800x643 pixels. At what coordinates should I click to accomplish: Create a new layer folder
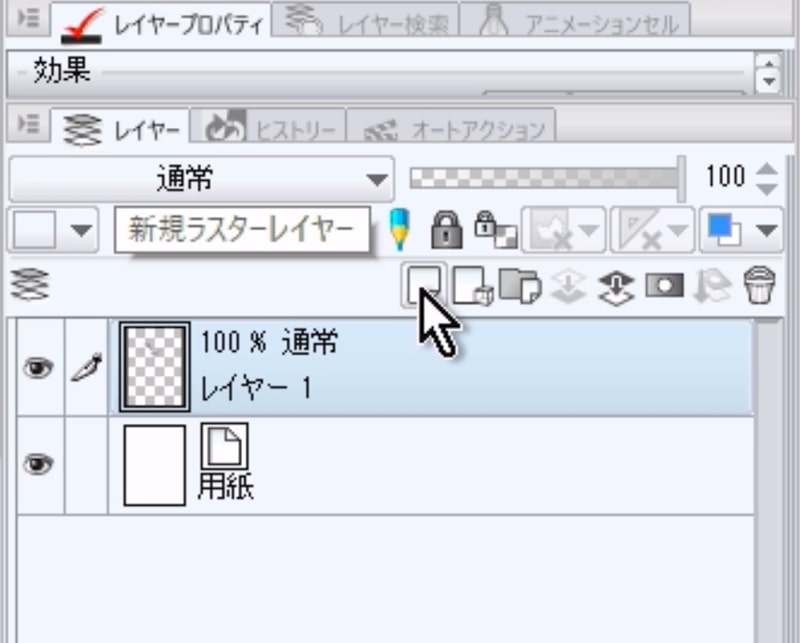(519, 286)
